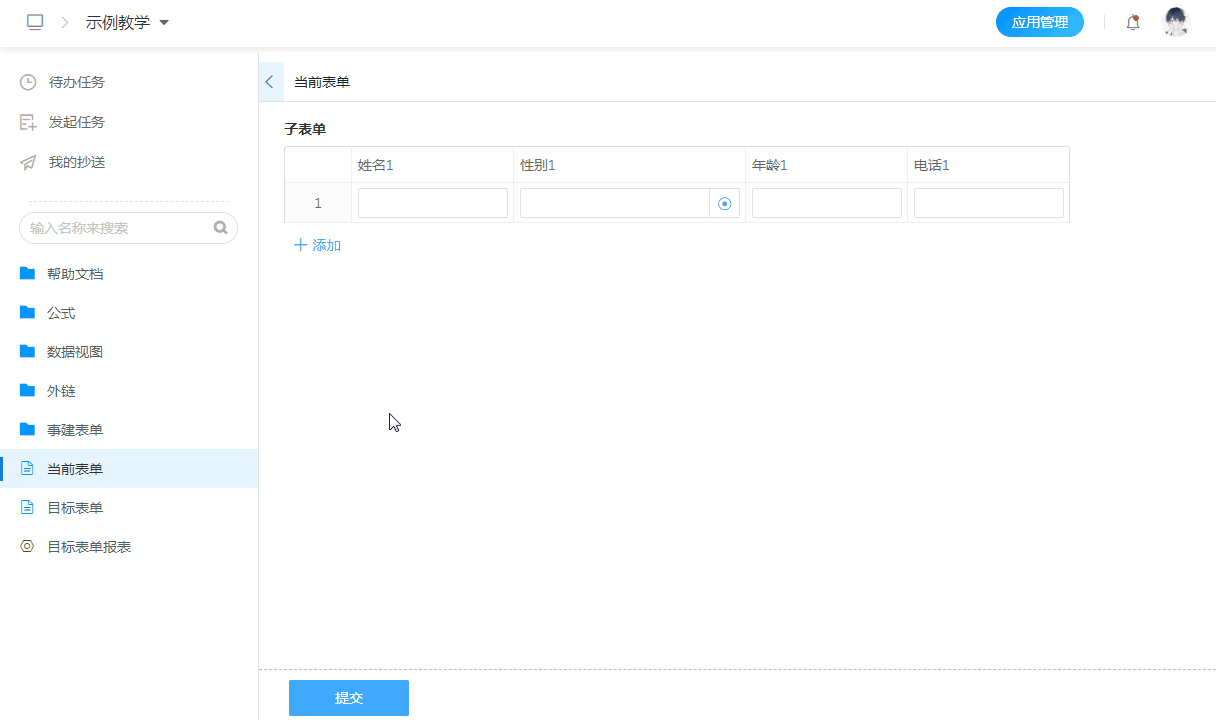
Task: Select 当前表单 in the sidebar
Action: click(75, 469)
